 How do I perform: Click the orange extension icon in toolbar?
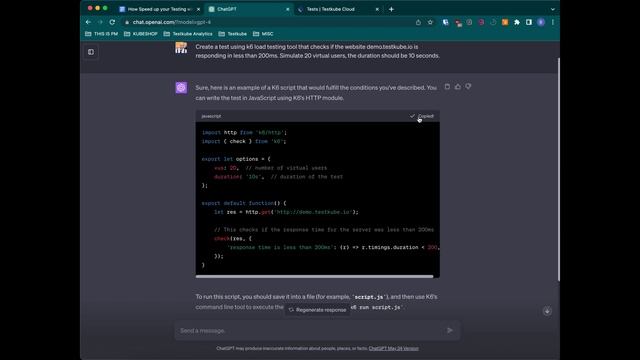(505, 22)
